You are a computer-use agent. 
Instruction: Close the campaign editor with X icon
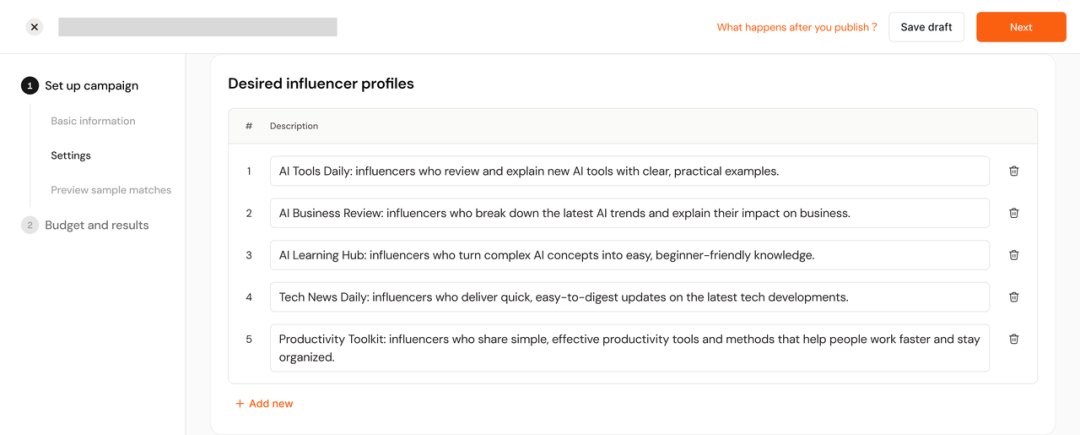[35, 27]
